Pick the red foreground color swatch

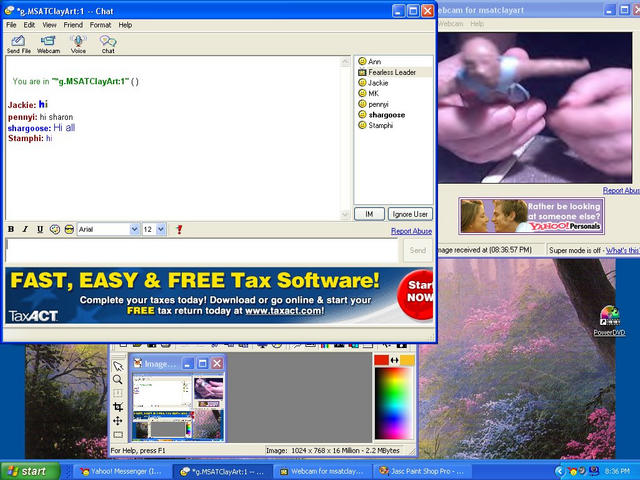point(381,360)
